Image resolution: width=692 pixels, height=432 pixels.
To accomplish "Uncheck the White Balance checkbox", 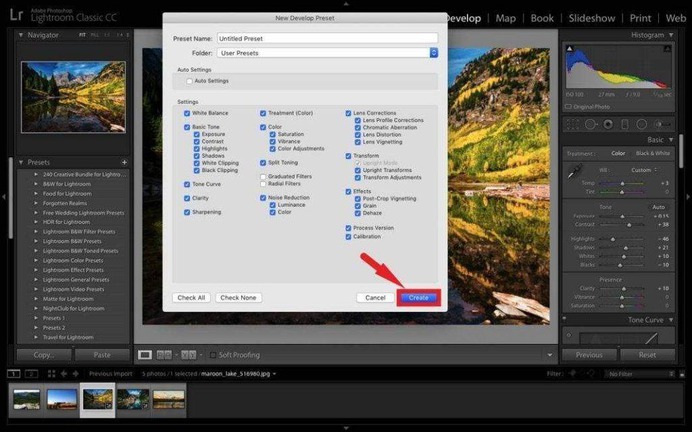I will 187,113.
